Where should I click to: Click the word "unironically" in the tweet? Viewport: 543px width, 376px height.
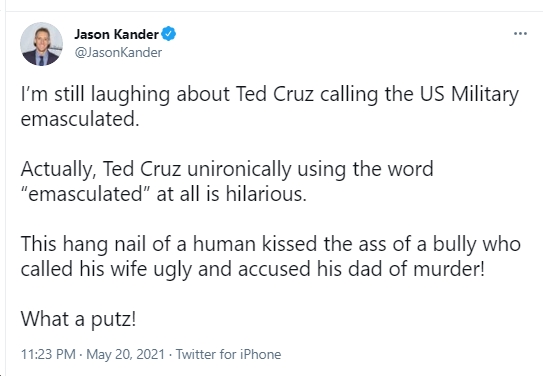[x=239, y=169]
